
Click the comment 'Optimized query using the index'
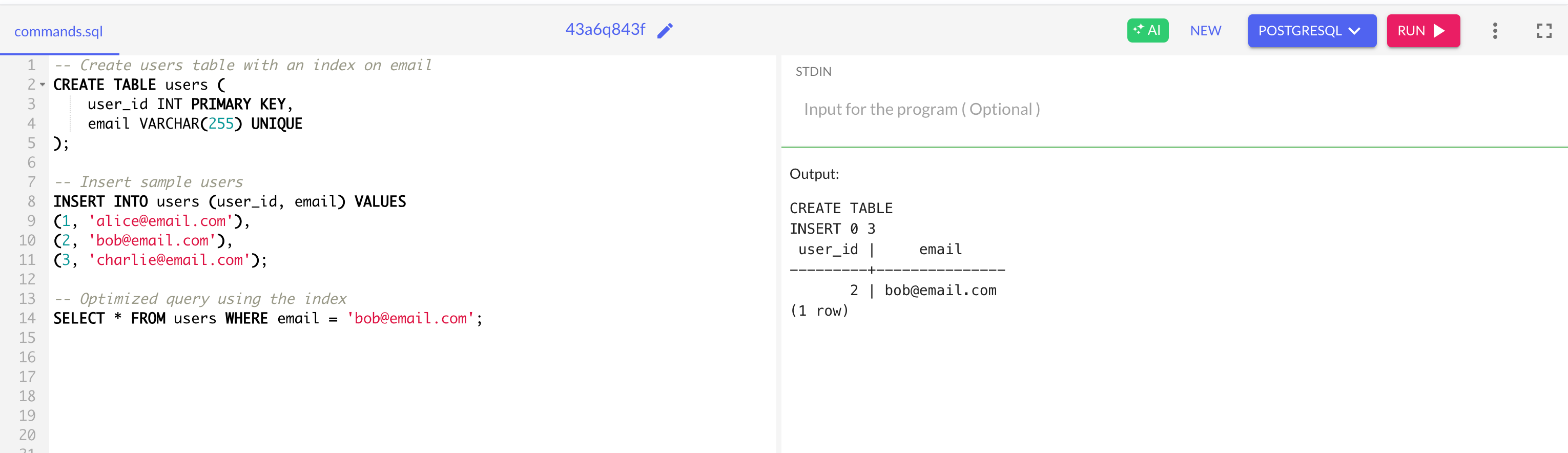pos(200,299)
